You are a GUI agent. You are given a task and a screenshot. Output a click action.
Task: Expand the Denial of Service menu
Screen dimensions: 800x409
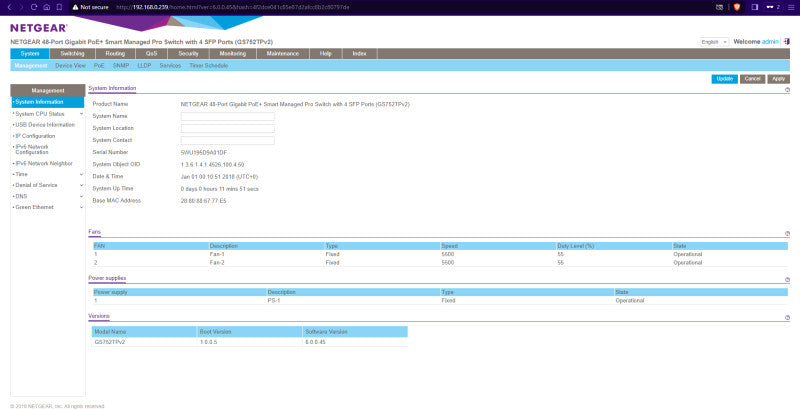[x=82, y=185]
